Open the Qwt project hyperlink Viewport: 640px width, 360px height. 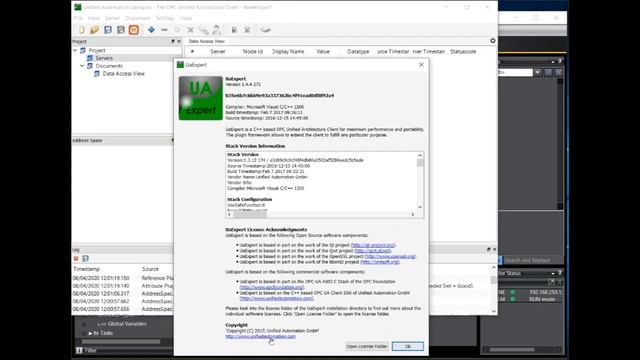pyautogui.click(x=373, y=251)
